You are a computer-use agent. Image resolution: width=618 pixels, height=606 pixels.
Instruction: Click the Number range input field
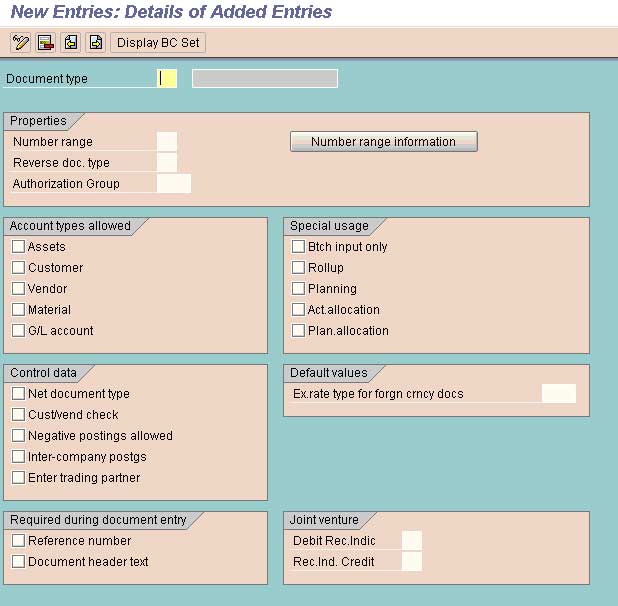click(167, 141)
